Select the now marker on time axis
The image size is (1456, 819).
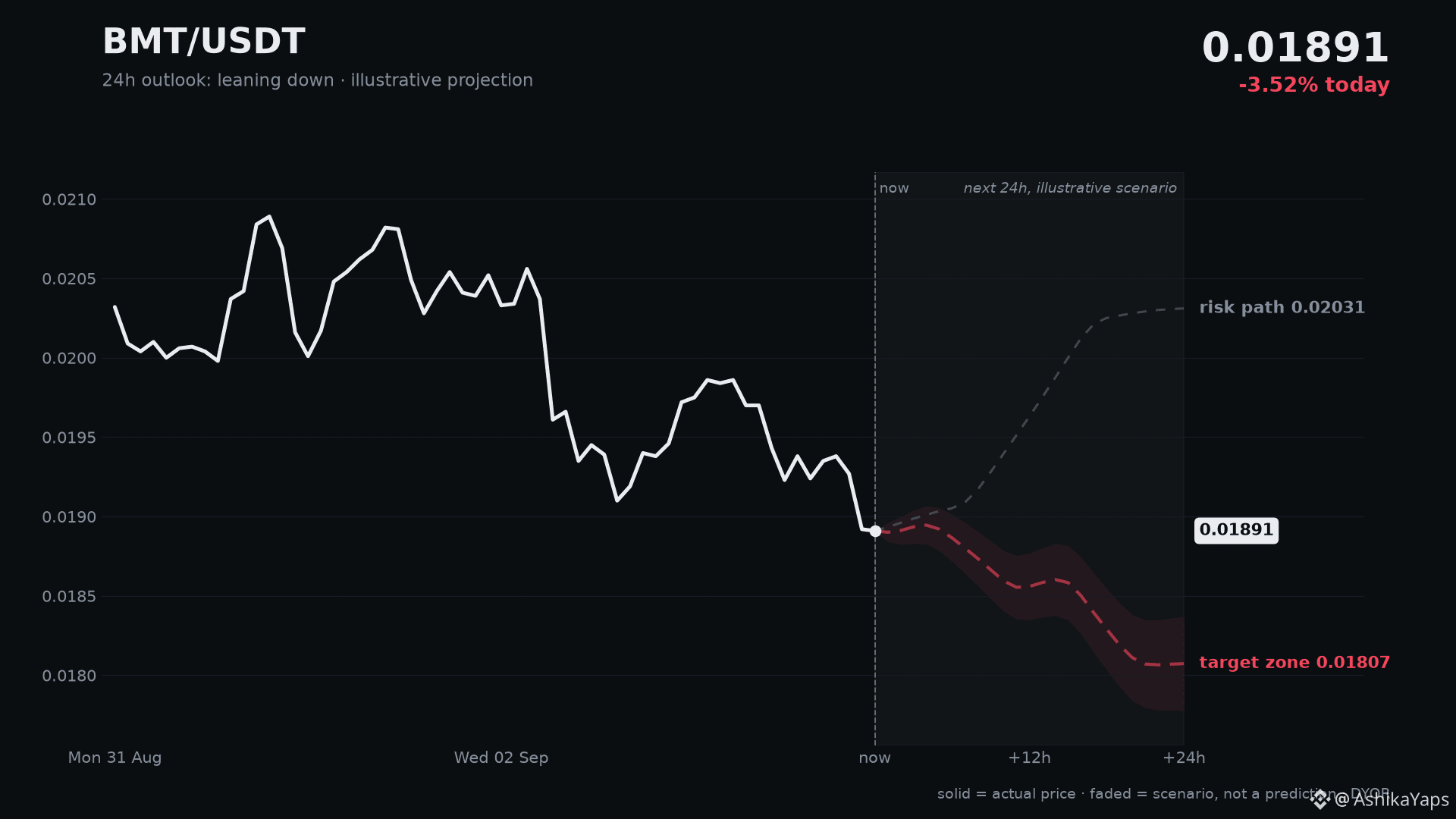[874, 758]
